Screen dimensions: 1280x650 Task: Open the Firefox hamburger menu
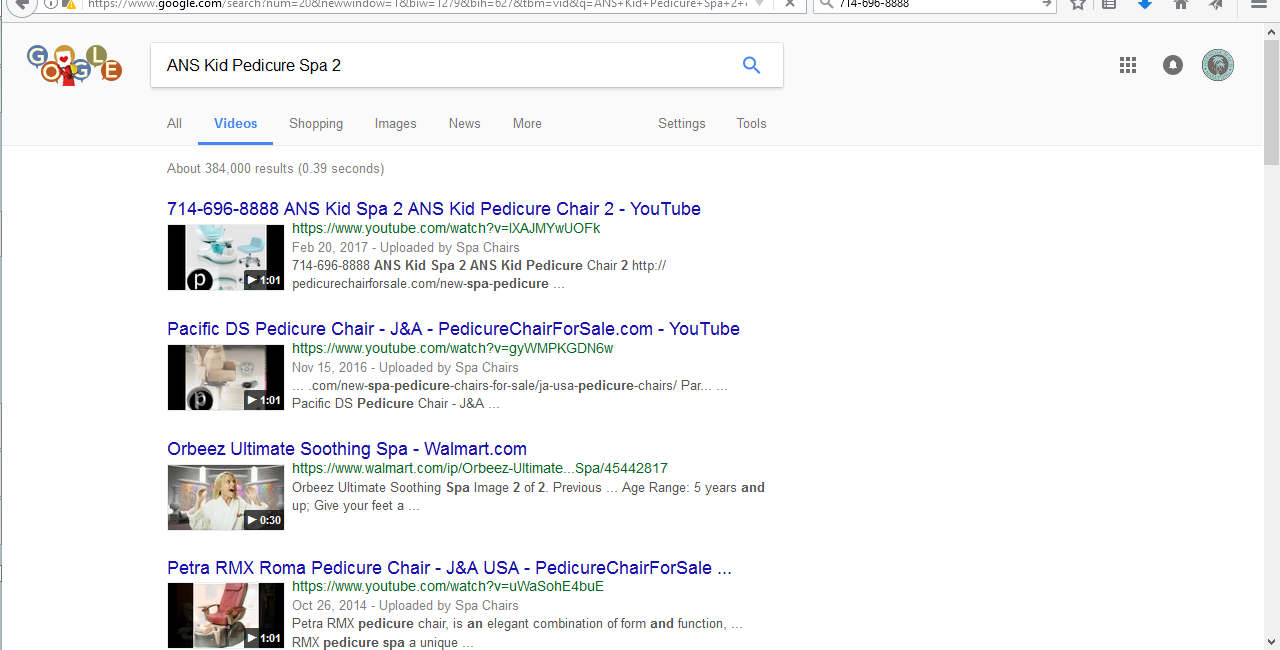click(1259, 5)
